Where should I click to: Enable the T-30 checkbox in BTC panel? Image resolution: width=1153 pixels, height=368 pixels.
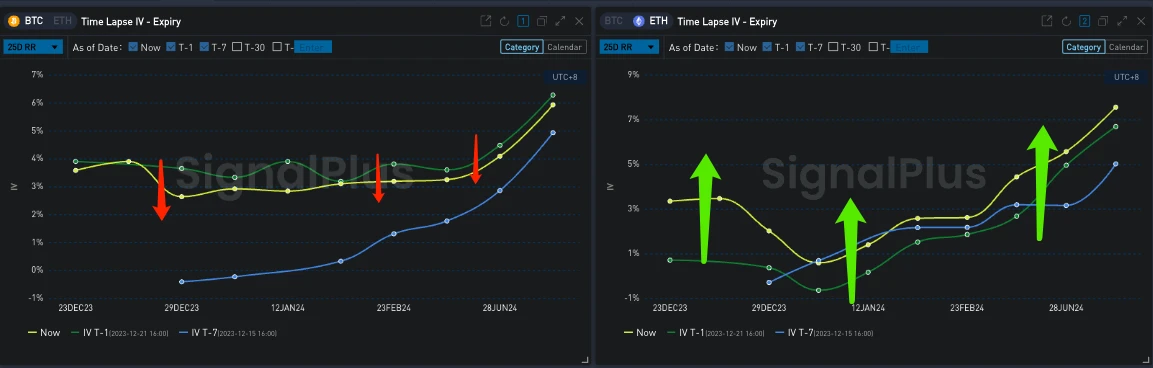coord(237,47)
